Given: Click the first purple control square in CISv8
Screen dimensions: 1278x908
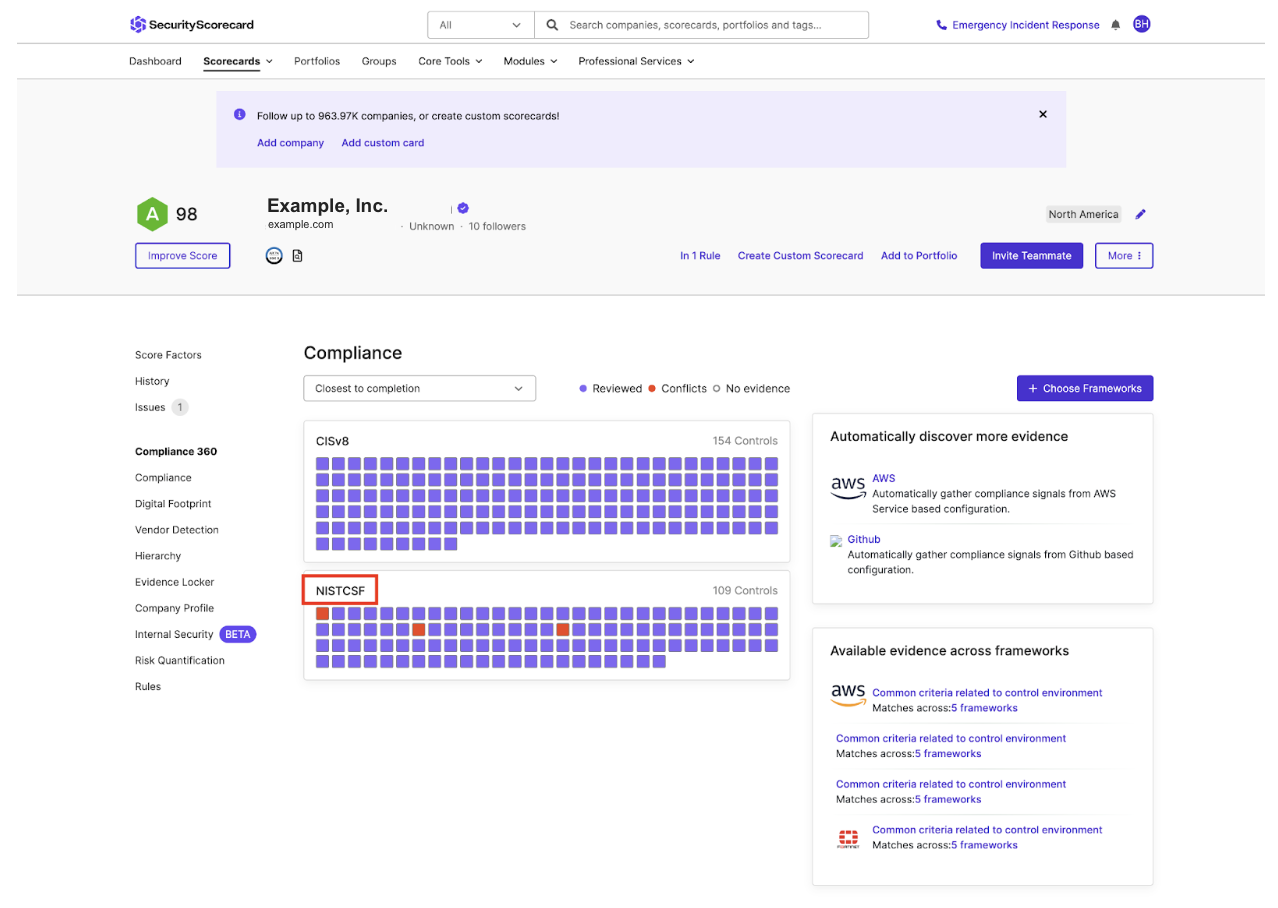Looking at the screenshot, I should point(323,464).
